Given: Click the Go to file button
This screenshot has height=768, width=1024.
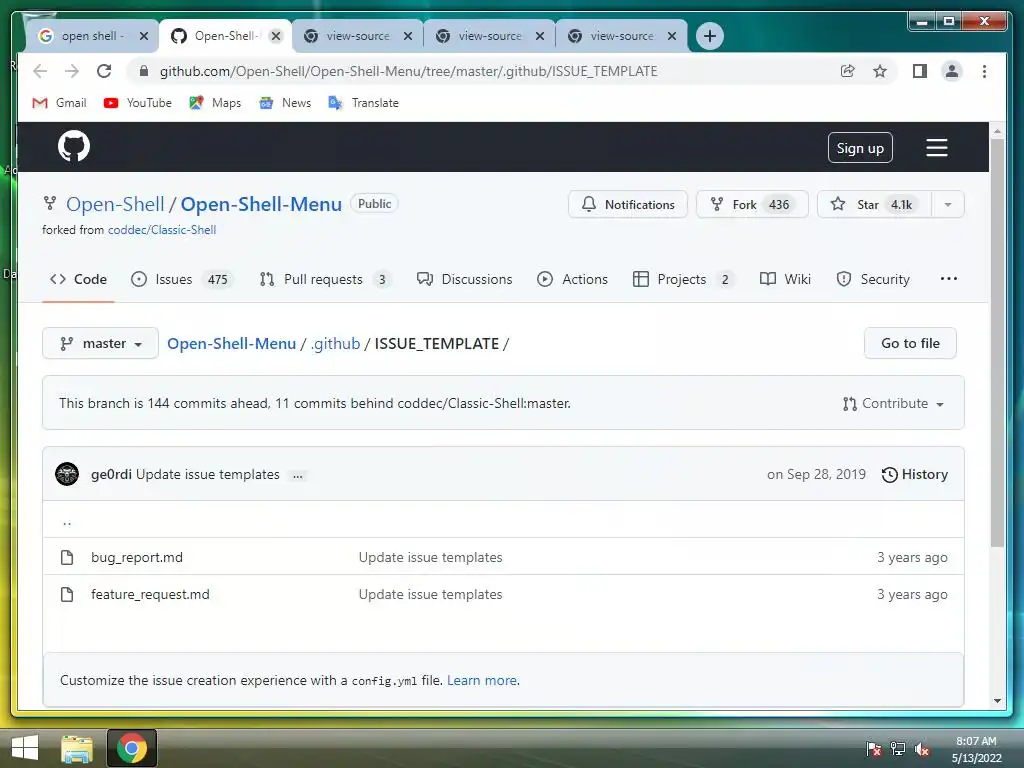Looking at the screenshot, I should [x=910, y=344].
